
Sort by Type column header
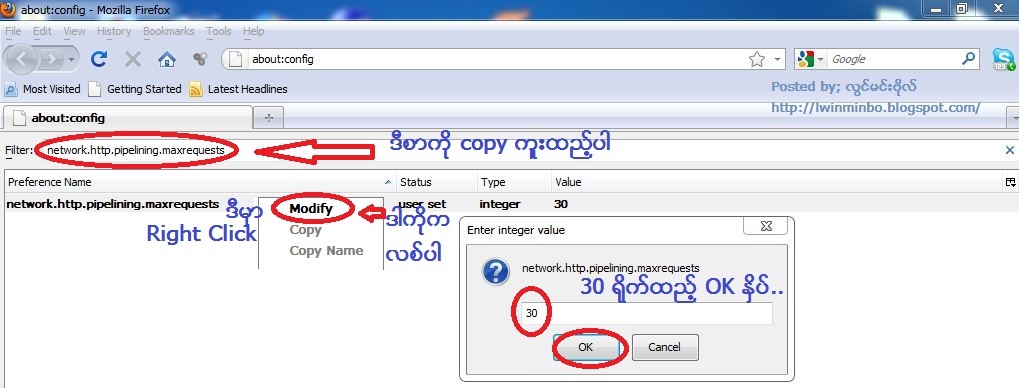(x=513, y=182)
